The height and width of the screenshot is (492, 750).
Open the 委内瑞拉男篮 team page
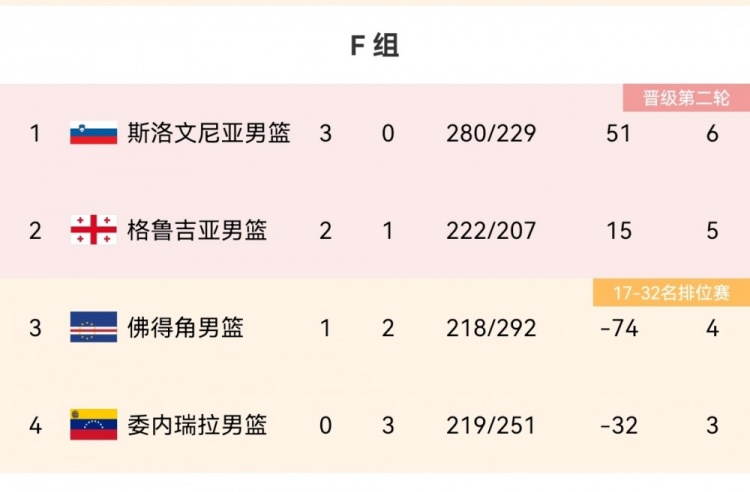pos(197,425)
